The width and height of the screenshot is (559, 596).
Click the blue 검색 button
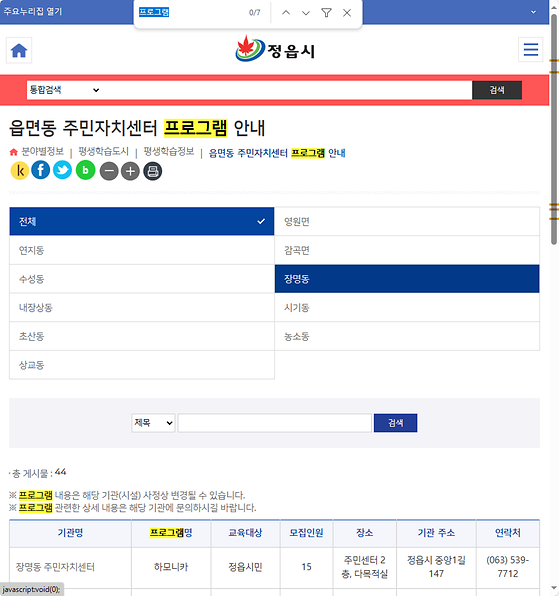pos(395,423)
